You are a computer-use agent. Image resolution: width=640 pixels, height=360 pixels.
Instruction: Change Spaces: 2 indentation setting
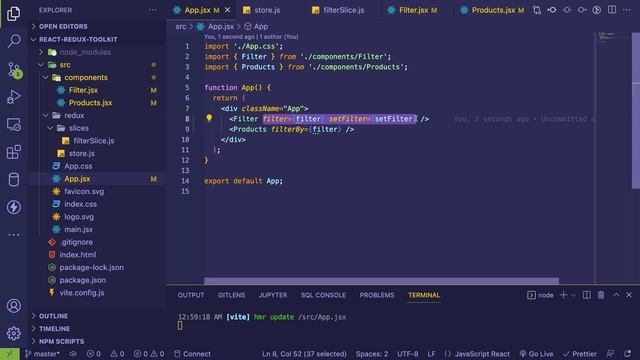(x=372, y=353)
